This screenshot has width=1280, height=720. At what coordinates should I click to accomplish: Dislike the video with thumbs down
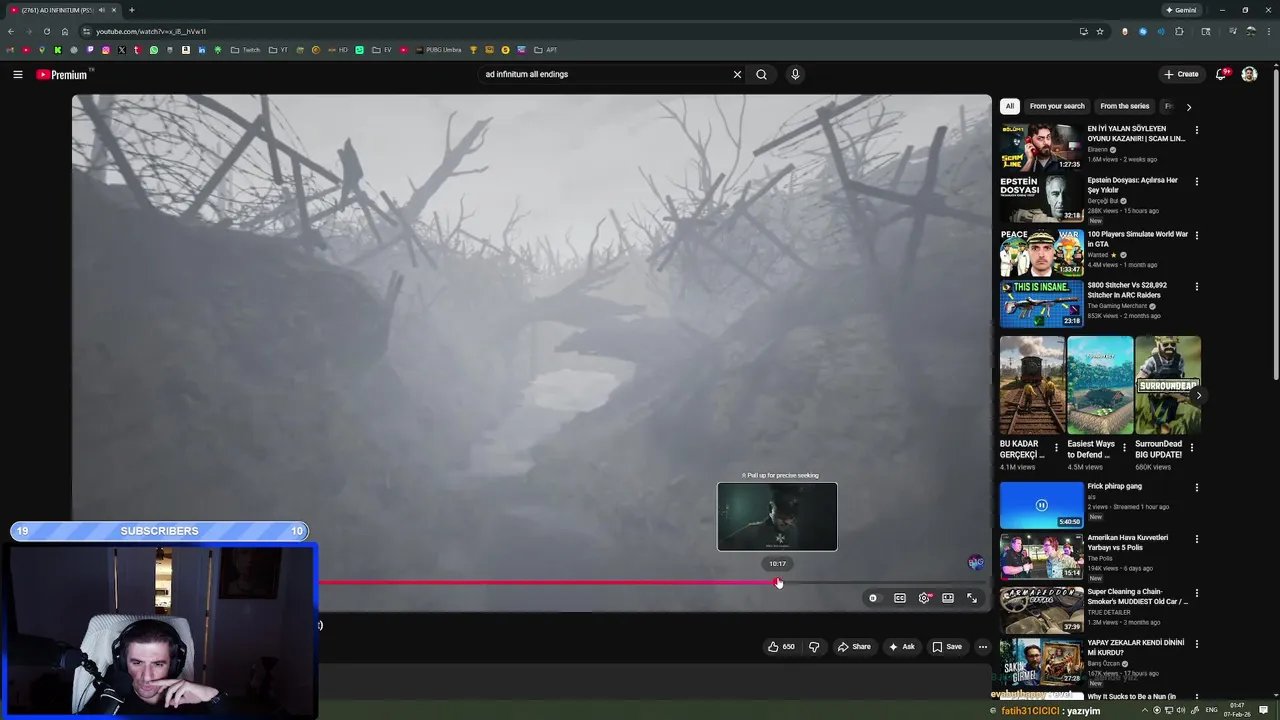814,647
